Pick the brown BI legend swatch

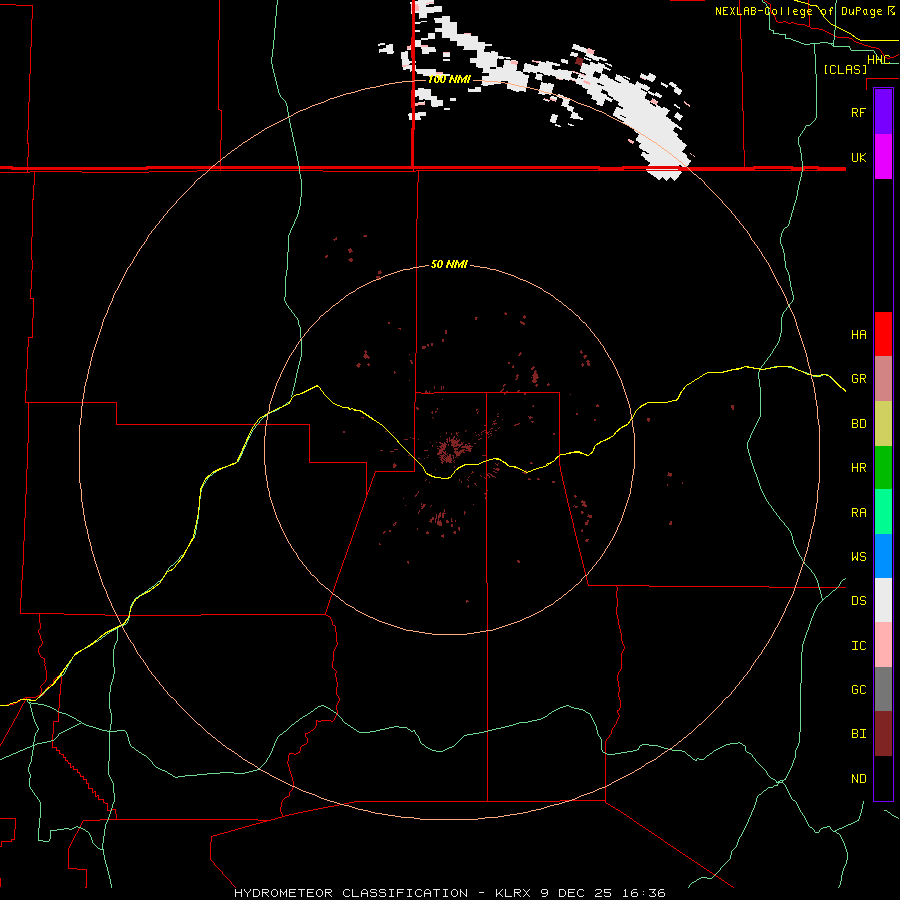tap(883, 734)
